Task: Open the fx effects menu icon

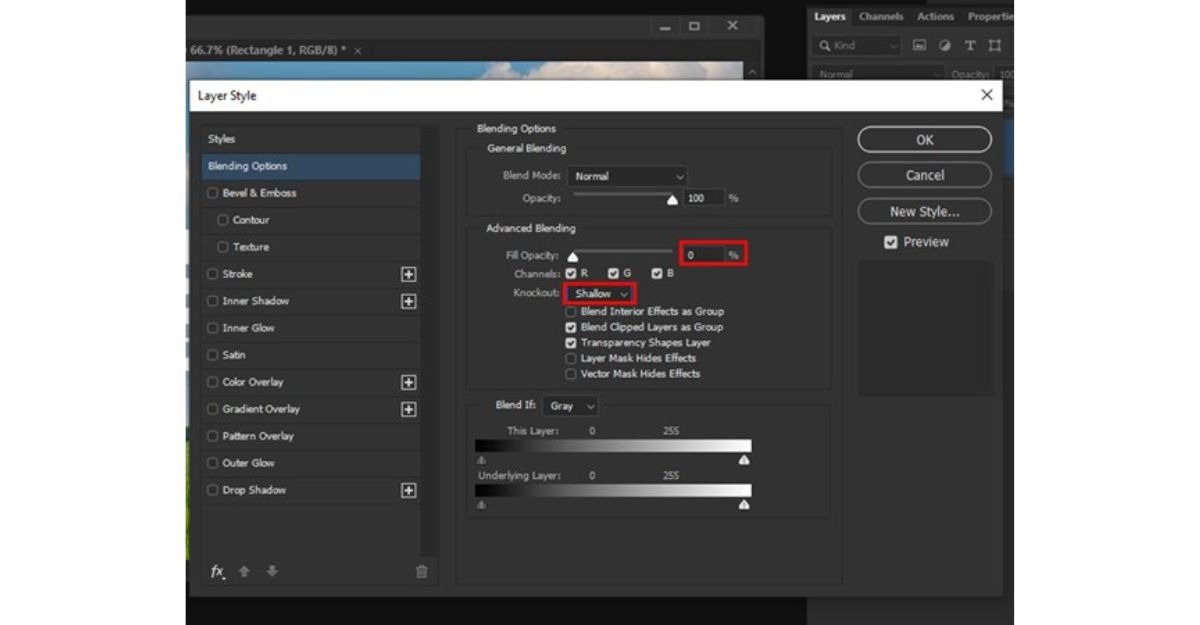Action: pyautogui.click(x=218, y=571)
